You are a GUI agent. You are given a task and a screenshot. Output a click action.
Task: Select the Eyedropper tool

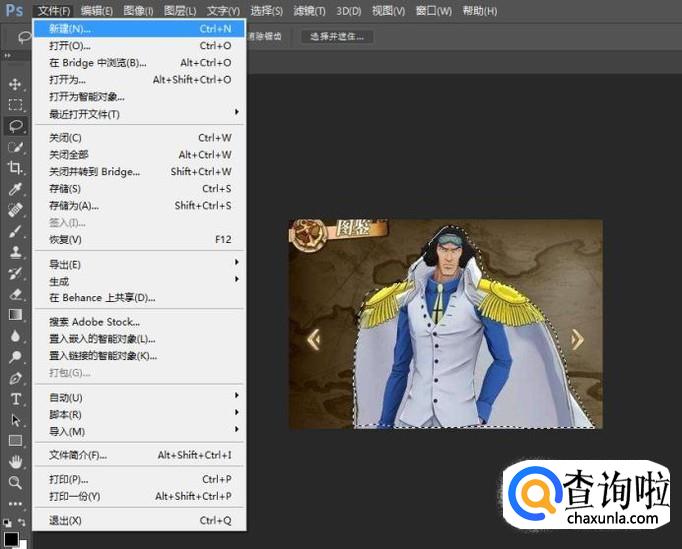click(x=15, y=189)
